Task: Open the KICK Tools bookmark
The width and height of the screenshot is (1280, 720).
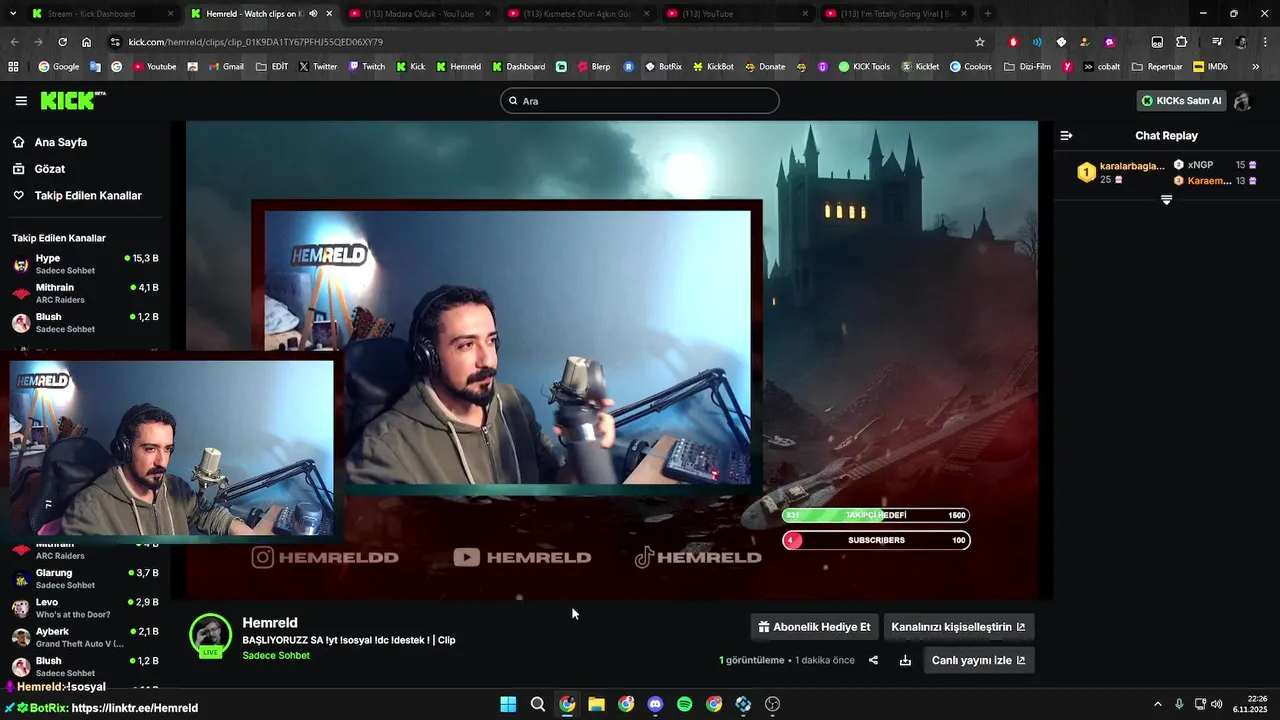Action: 864,67
